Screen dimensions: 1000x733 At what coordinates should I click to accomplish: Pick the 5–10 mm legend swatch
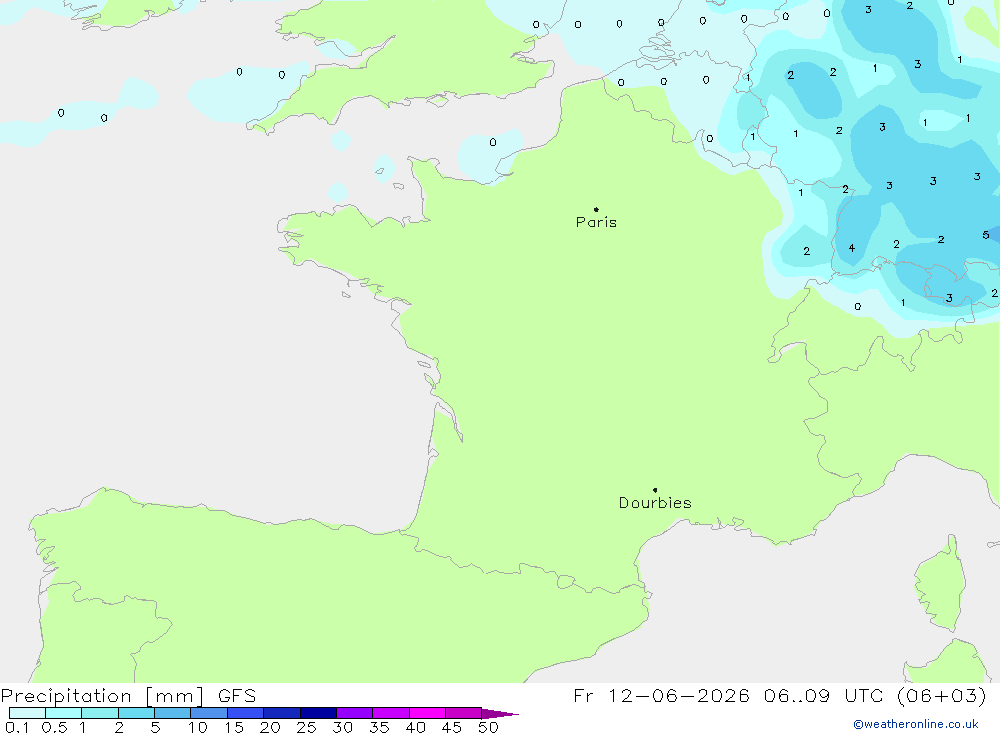pyautogui.click(x=173, y=713)
